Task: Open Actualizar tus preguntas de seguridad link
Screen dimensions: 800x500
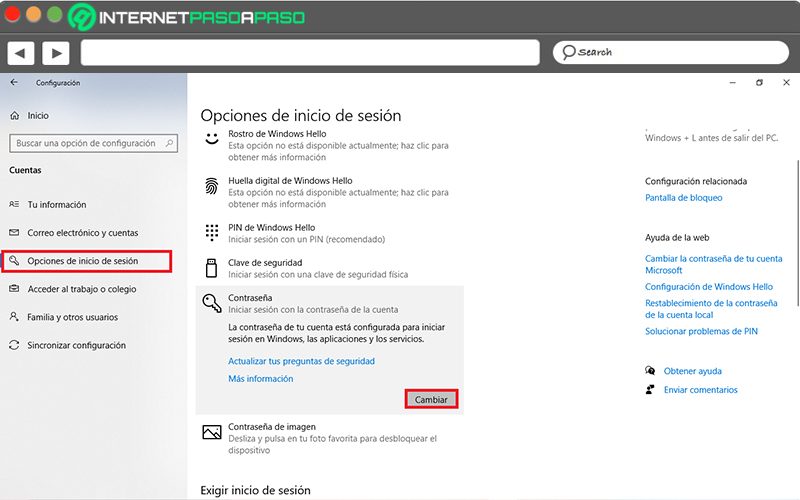Action: 301,361
